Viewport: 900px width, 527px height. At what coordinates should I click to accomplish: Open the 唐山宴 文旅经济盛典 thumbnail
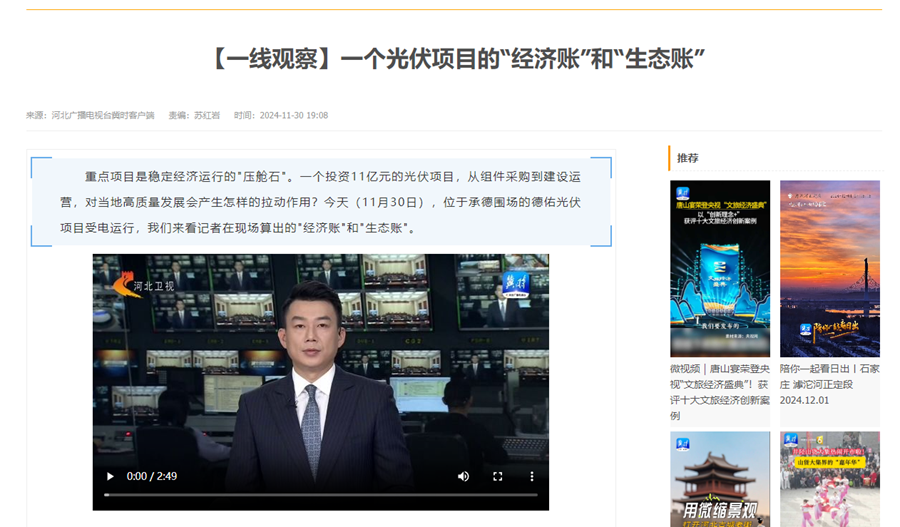719,268
